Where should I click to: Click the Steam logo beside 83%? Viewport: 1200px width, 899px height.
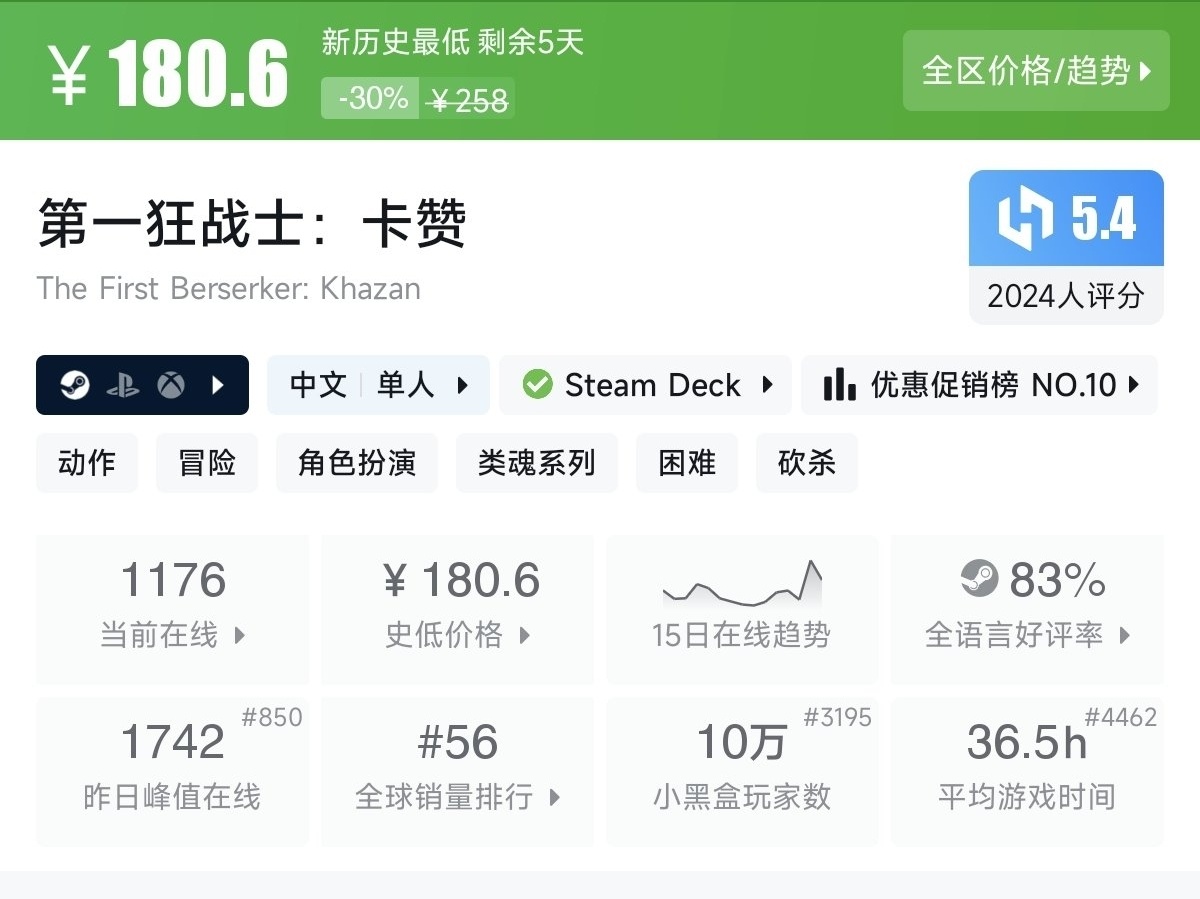(979, 578)
